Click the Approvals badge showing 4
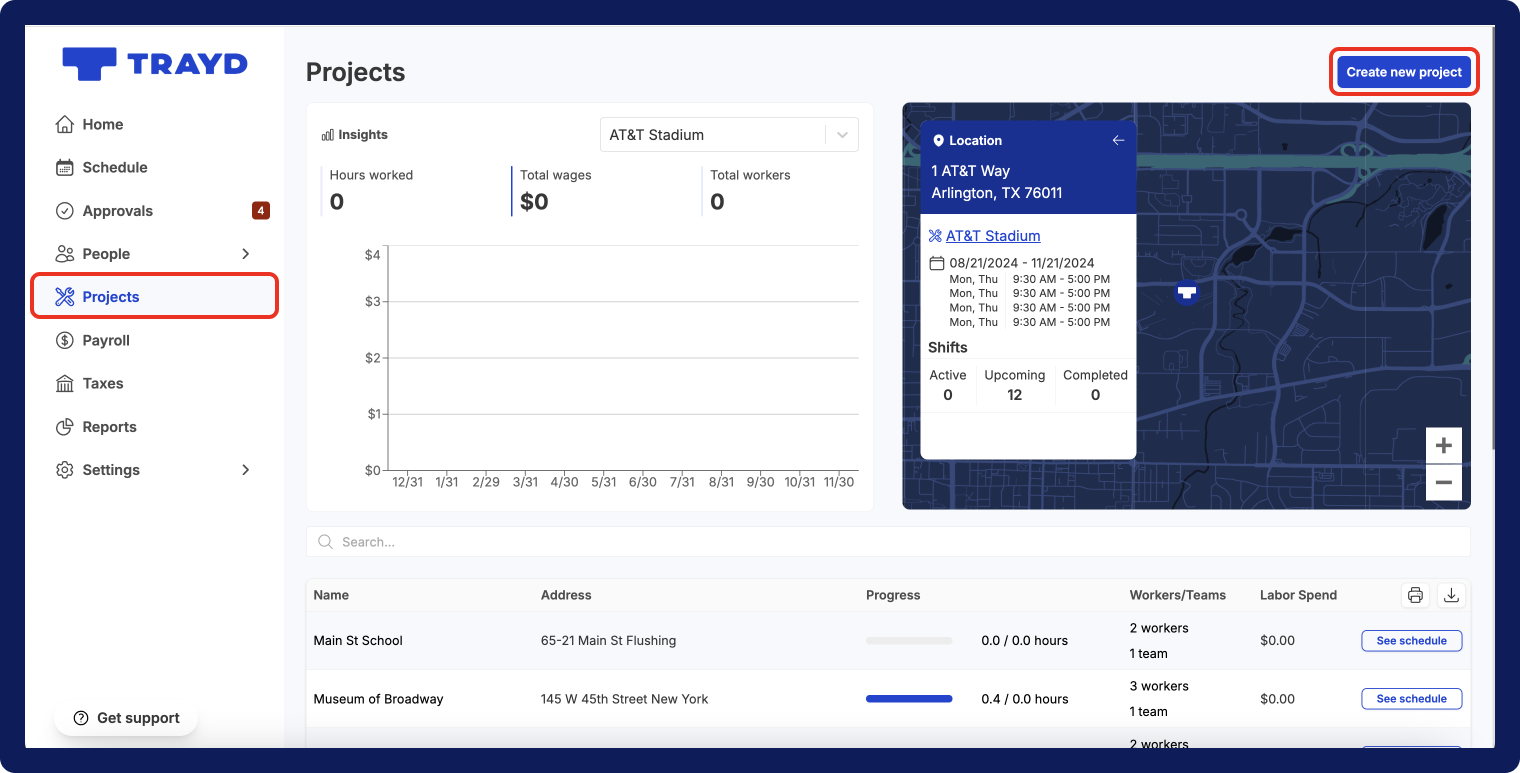The height and width of the screenshot is (773, 1520). [260, 211]
